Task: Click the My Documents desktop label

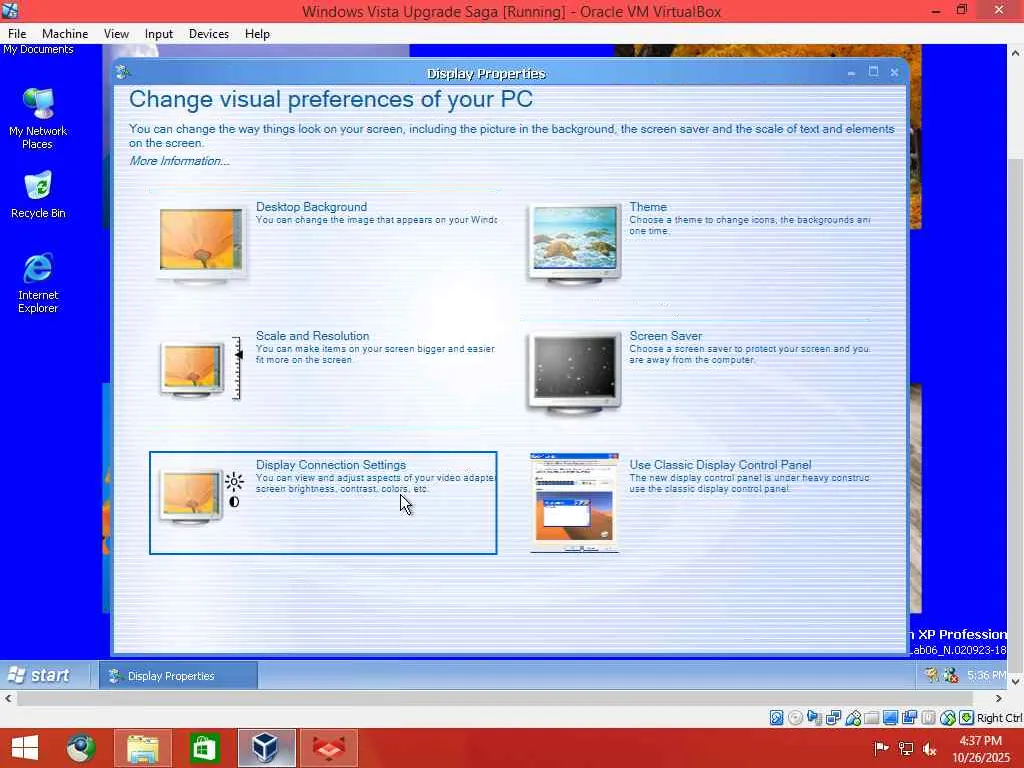Action: [x=38, y=50]
